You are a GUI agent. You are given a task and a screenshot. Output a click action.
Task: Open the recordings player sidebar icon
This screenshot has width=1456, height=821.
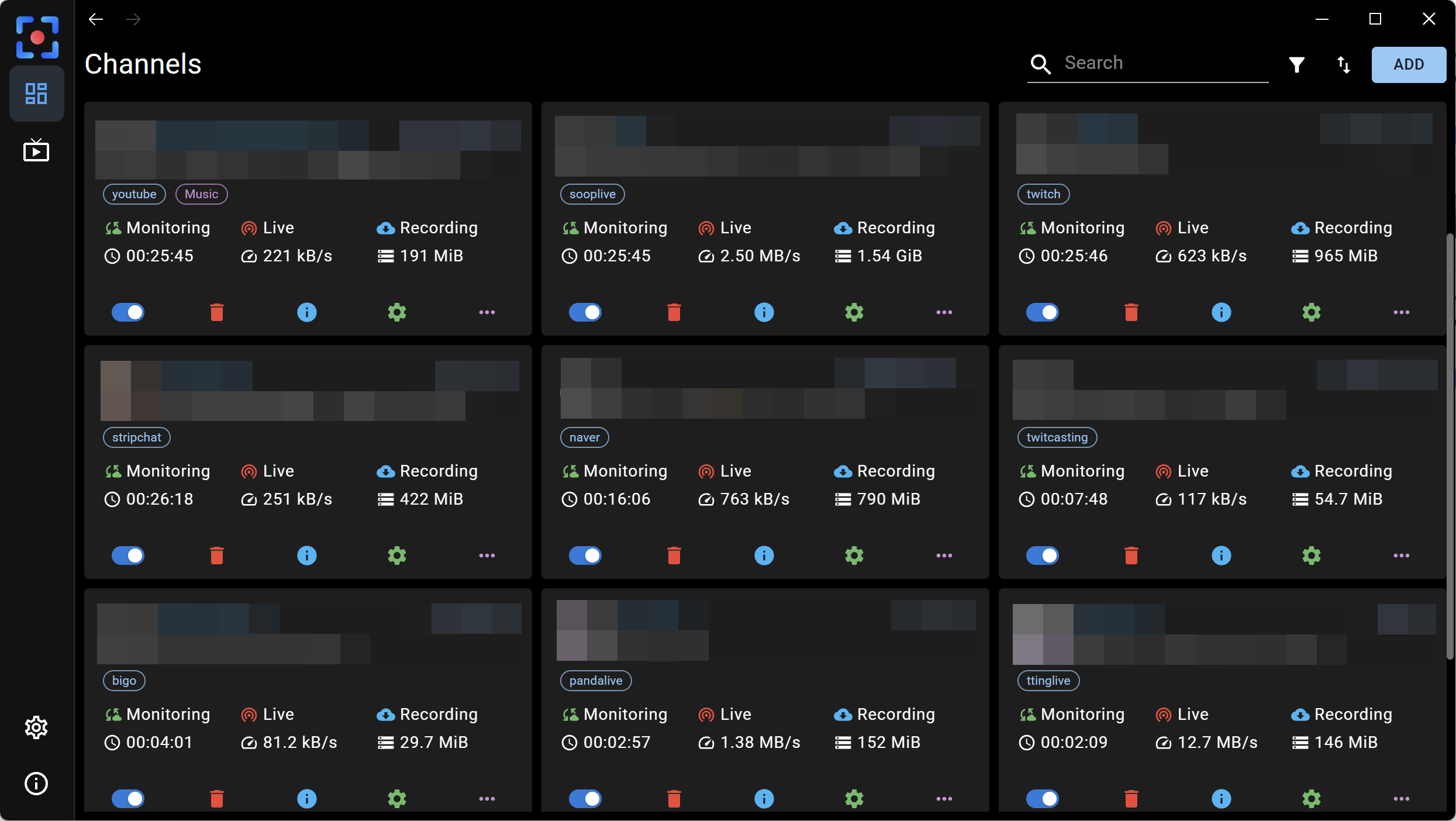click(x=36, y=151)
